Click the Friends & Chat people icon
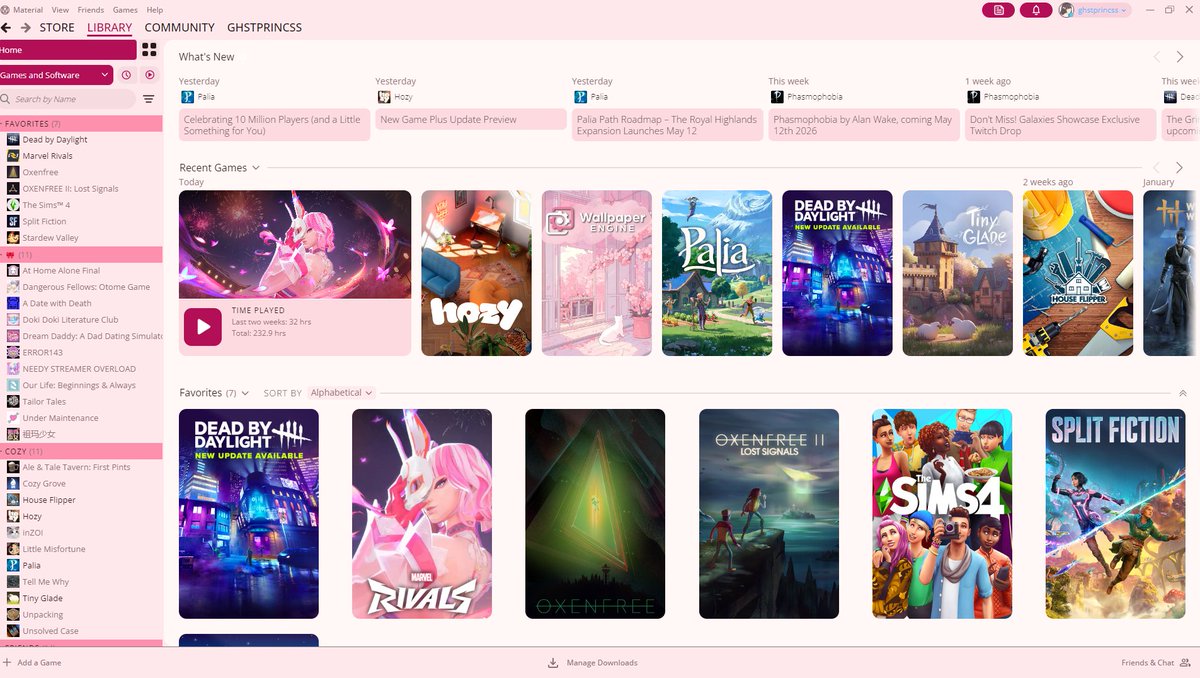Image resolution: width=1200 pixels, height=678 pixels. tap(1187, 662)
